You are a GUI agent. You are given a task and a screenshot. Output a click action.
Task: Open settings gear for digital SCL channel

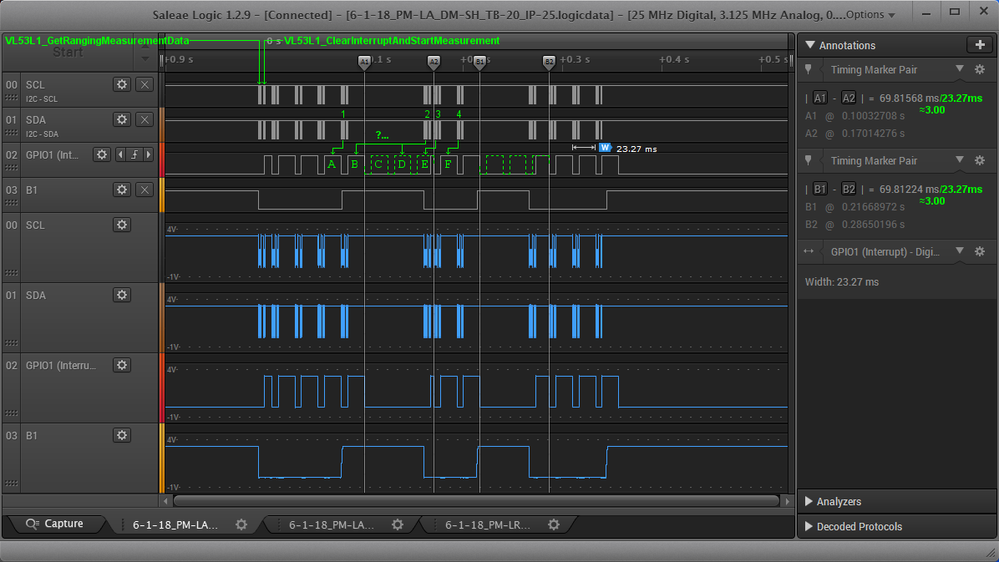point(122,85)
